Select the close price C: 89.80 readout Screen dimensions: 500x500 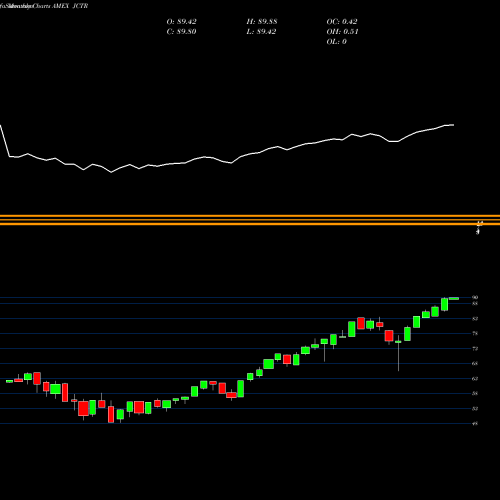point(181,32)
